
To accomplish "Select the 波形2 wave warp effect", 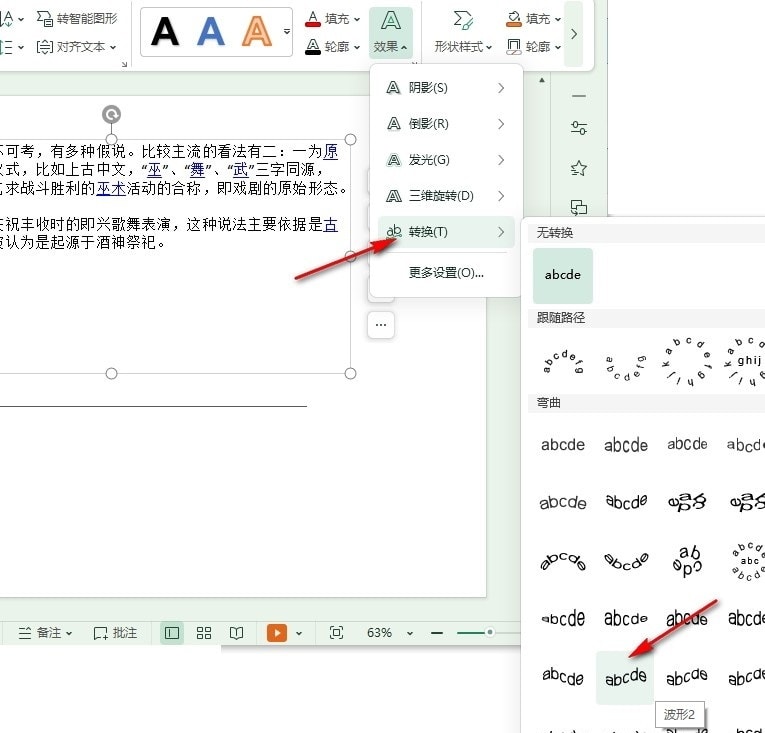I will [x=625, y=677].
